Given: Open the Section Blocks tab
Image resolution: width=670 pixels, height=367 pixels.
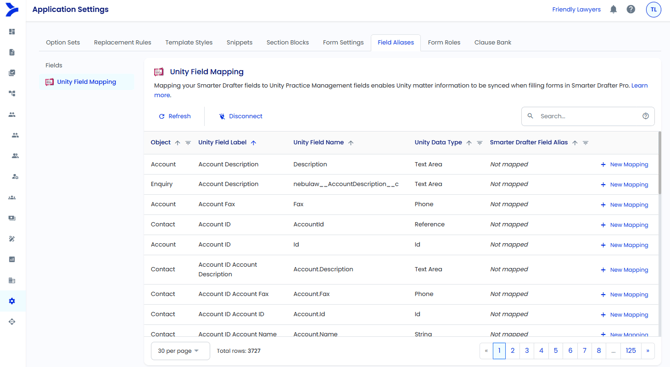Looking at the screenshot, I should click(288, 42).
